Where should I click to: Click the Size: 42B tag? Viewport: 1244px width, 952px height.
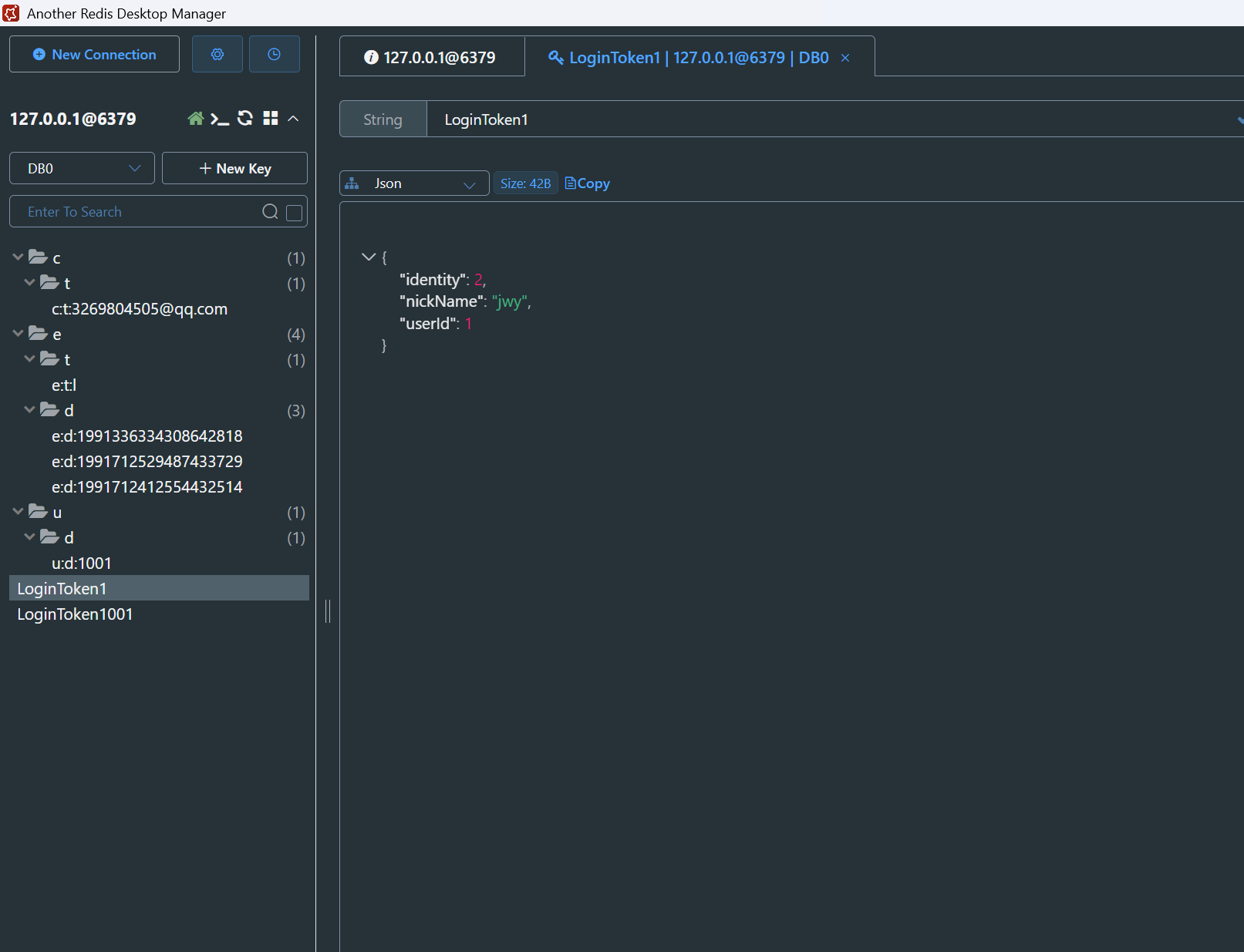pyautogui.click(x=525, y=183)
